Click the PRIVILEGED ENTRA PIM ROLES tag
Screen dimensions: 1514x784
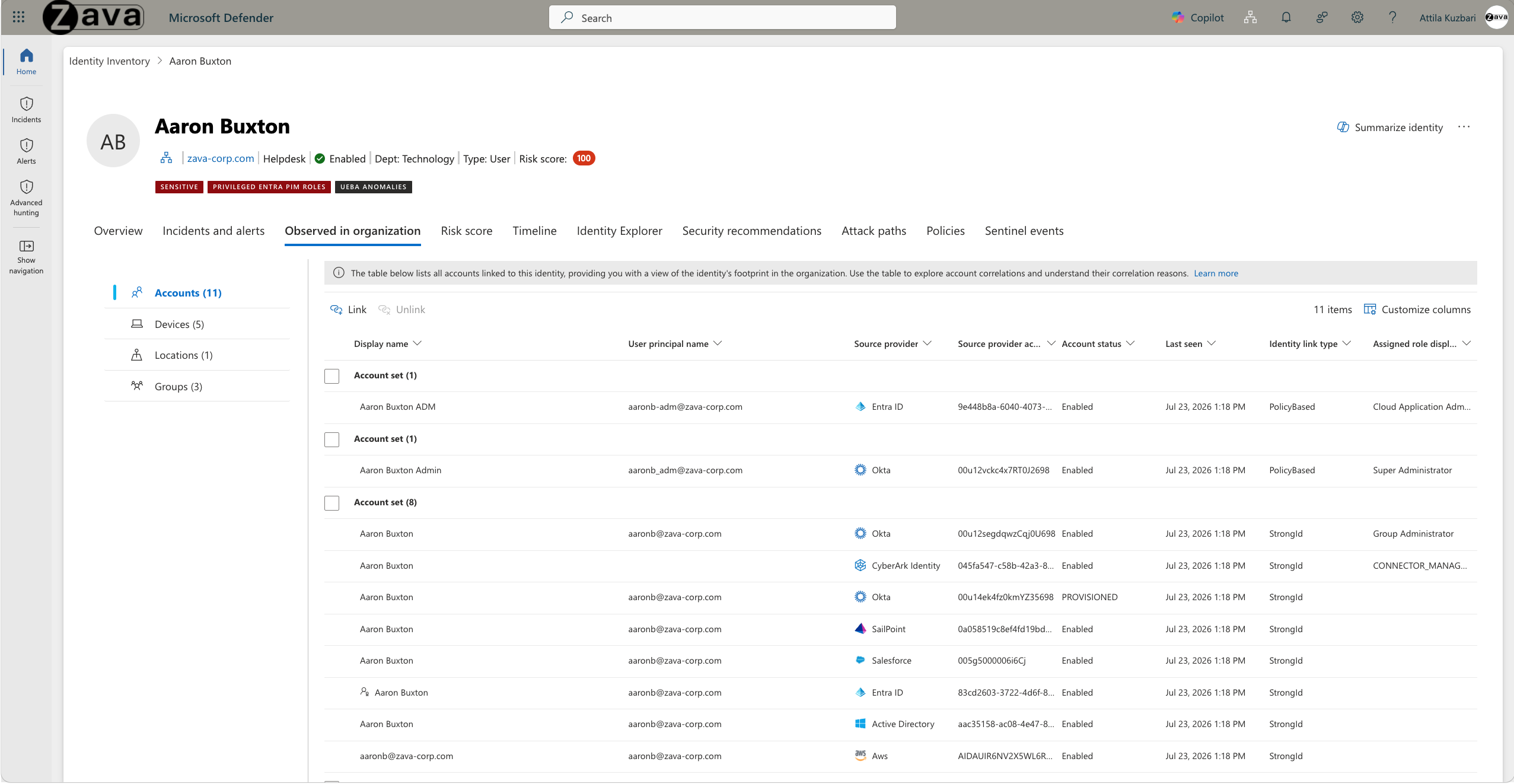pos(269,187)
